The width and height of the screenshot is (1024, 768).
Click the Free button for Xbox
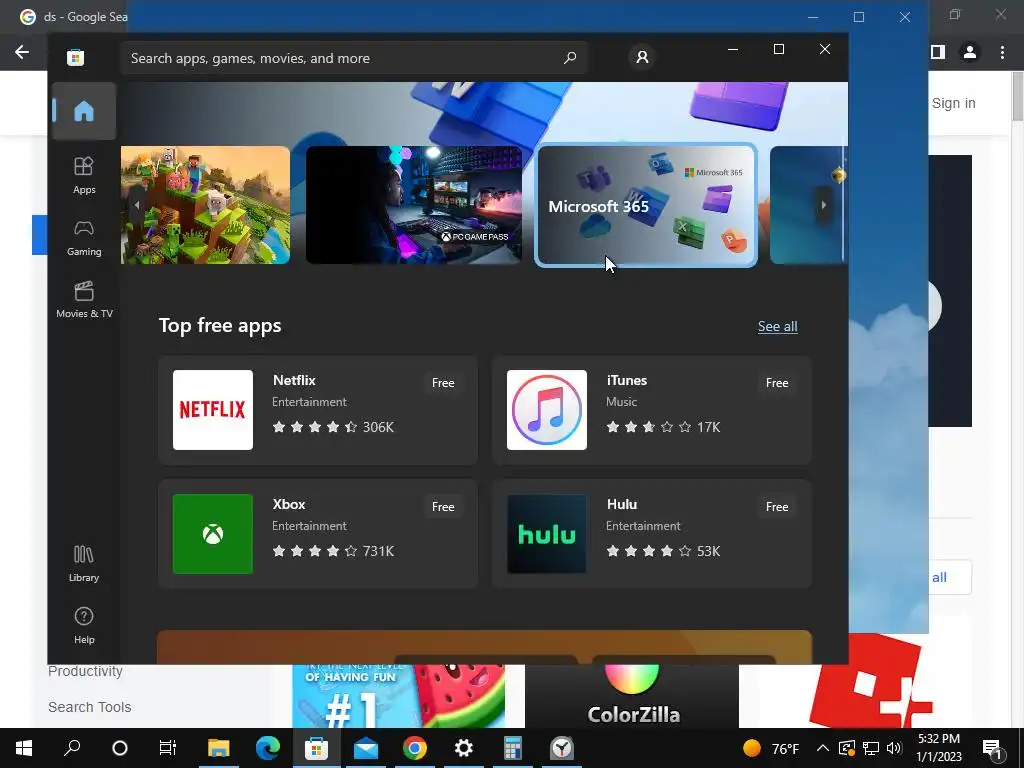click(x=443, y=507)
